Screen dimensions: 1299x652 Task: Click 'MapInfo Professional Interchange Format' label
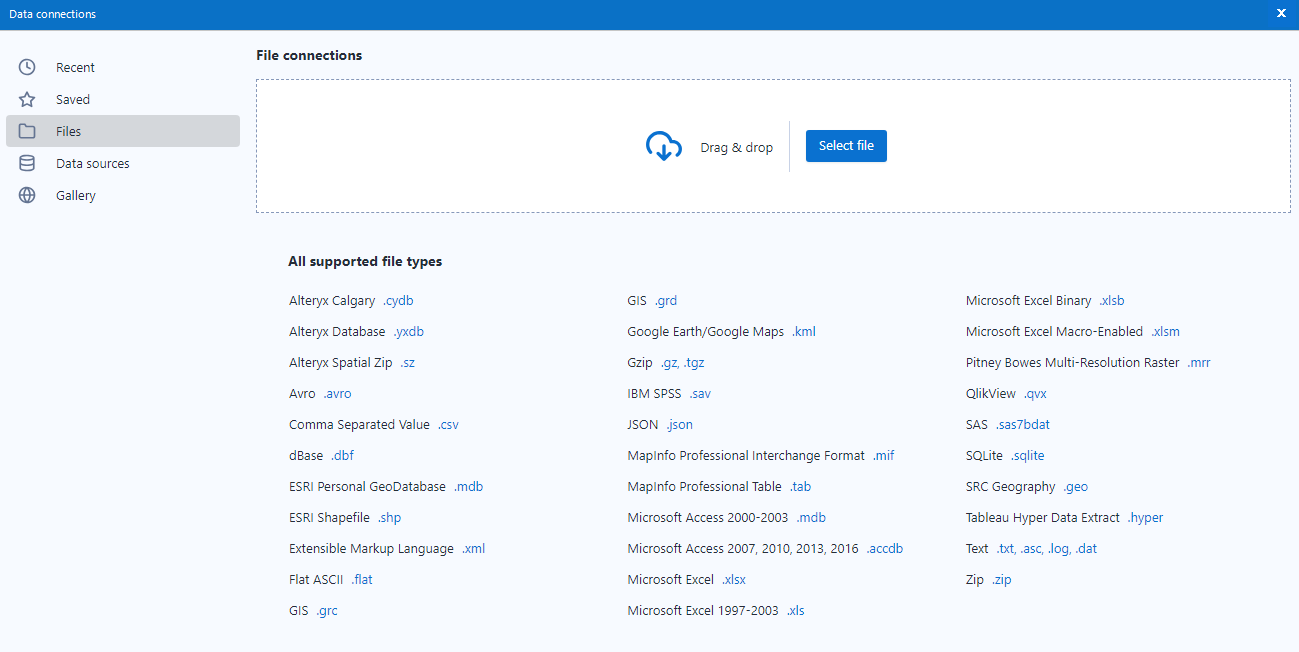[746, 455]
